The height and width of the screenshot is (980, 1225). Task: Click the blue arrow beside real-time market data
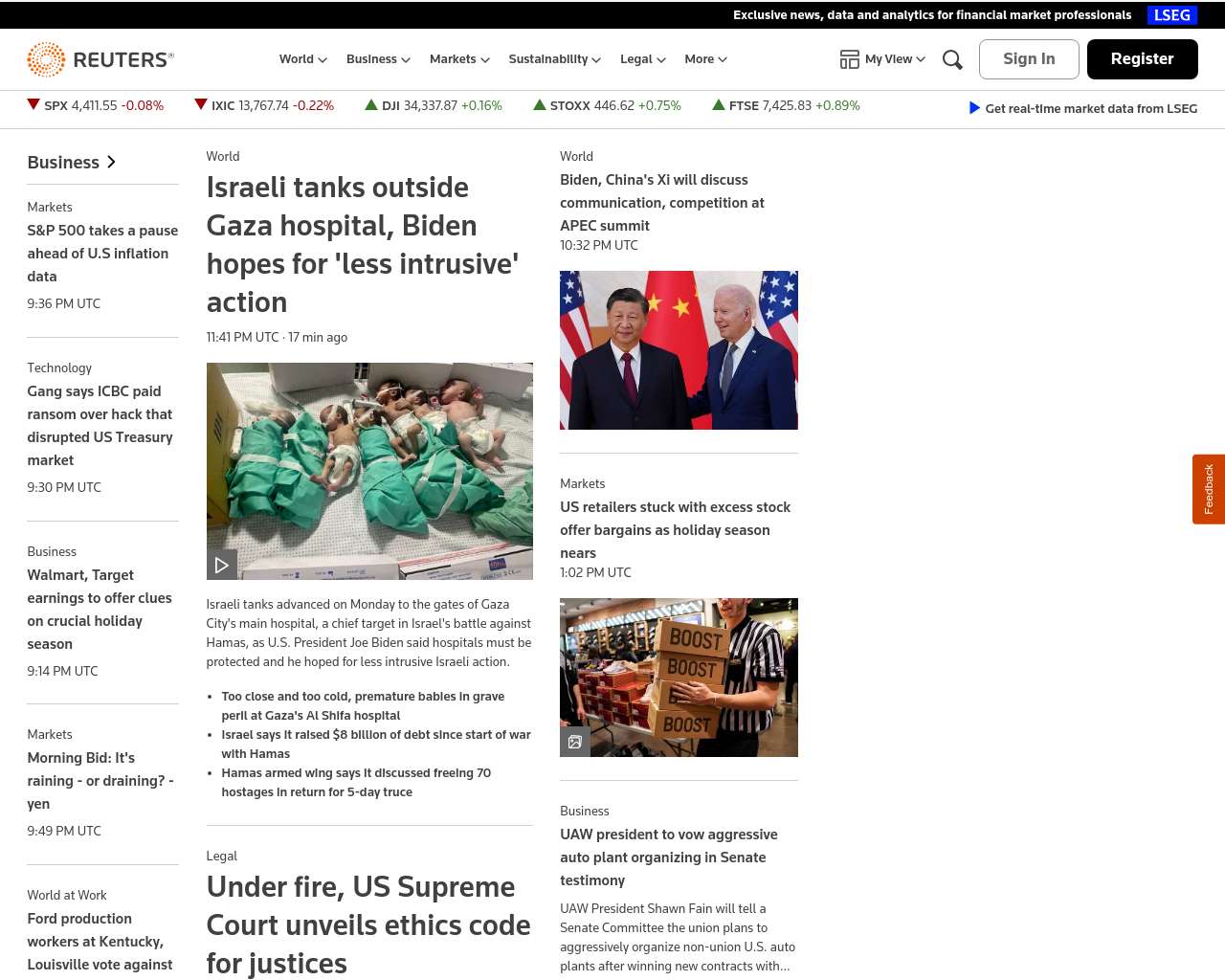coord(974,108)
